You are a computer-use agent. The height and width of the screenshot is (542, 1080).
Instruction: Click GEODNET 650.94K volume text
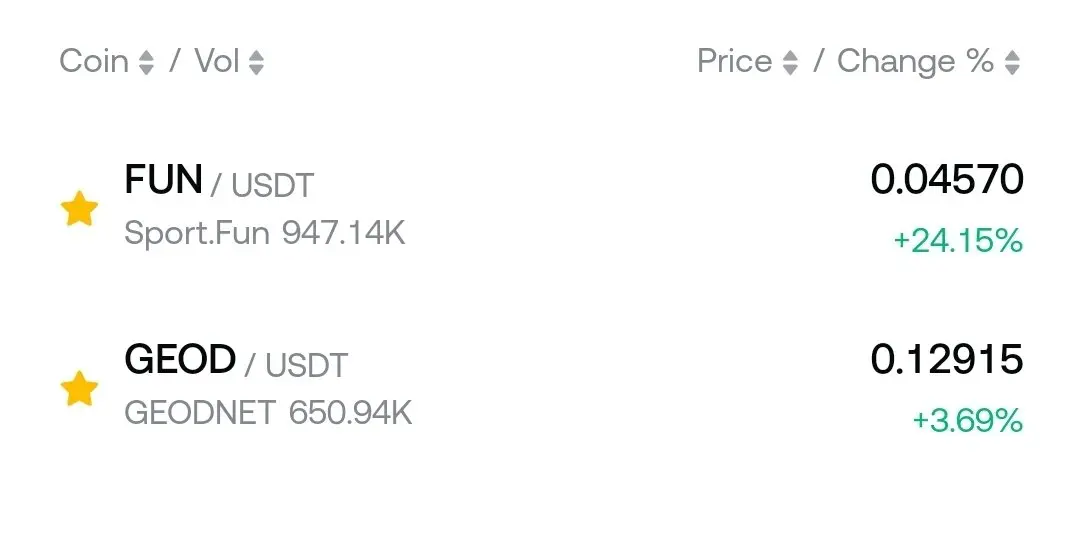pos(268,412)
